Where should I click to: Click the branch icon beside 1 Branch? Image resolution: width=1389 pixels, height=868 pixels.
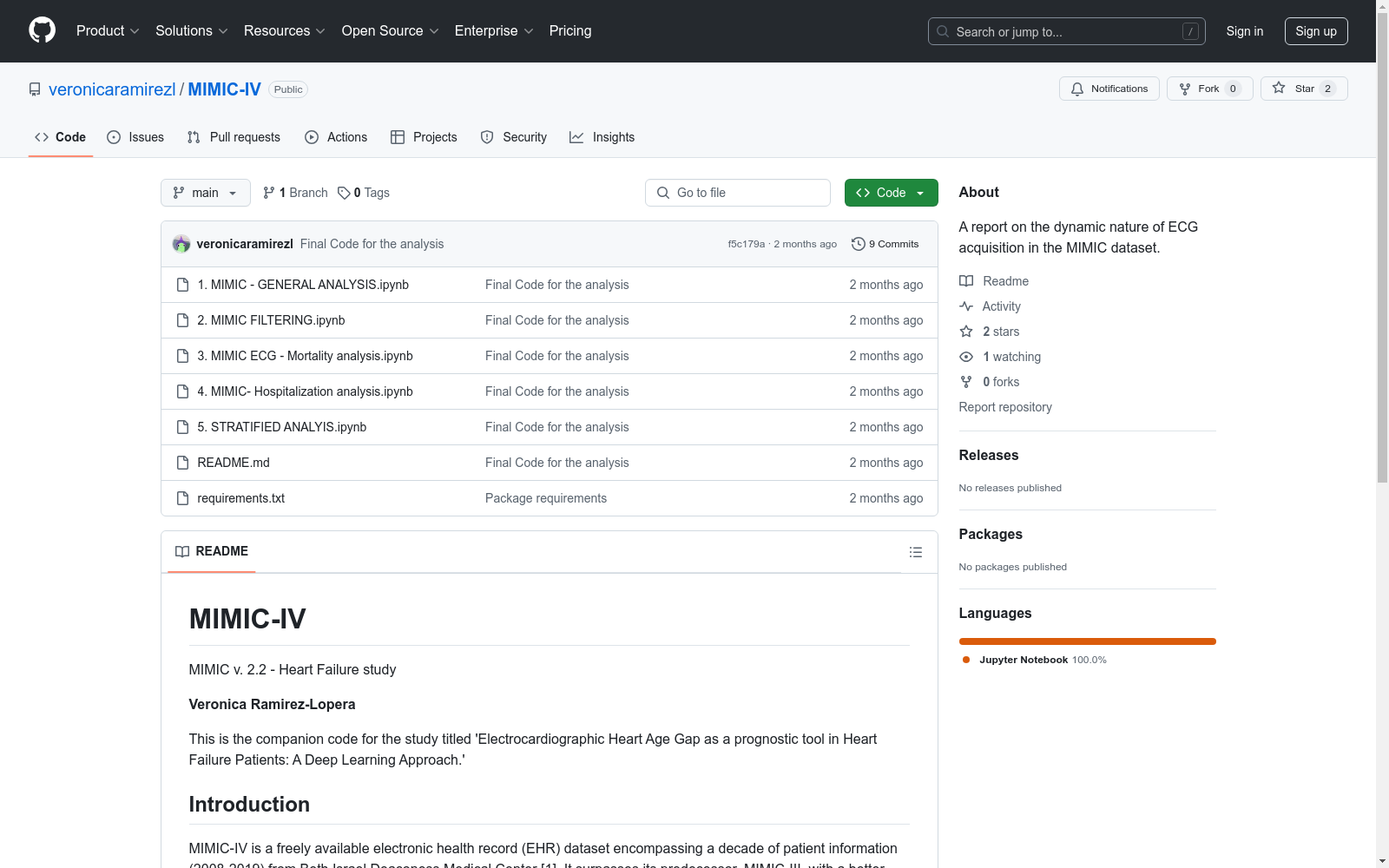pos(269,193)
